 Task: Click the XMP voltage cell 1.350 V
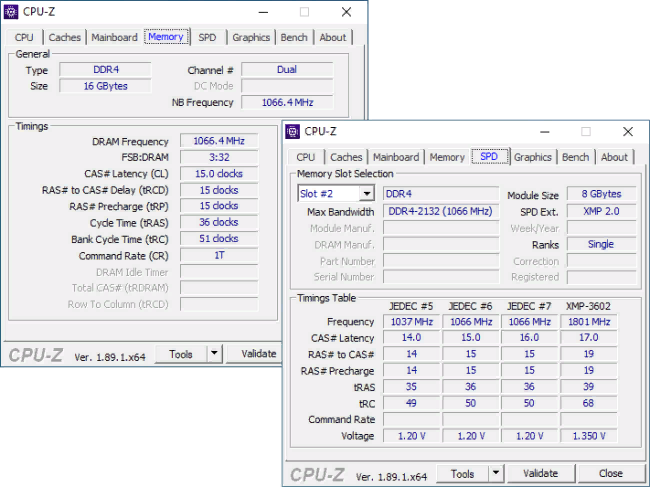pyautogui.click(x=589, y=436)
